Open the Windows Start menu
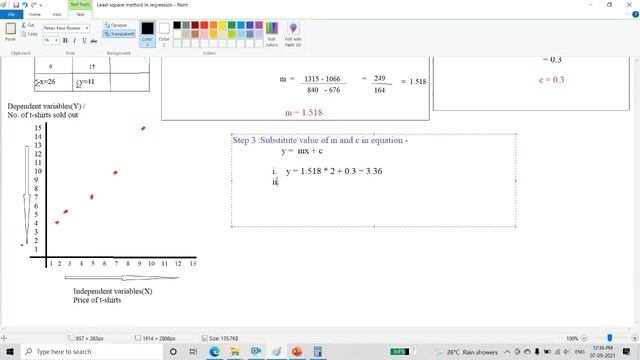 pos(10,351)
